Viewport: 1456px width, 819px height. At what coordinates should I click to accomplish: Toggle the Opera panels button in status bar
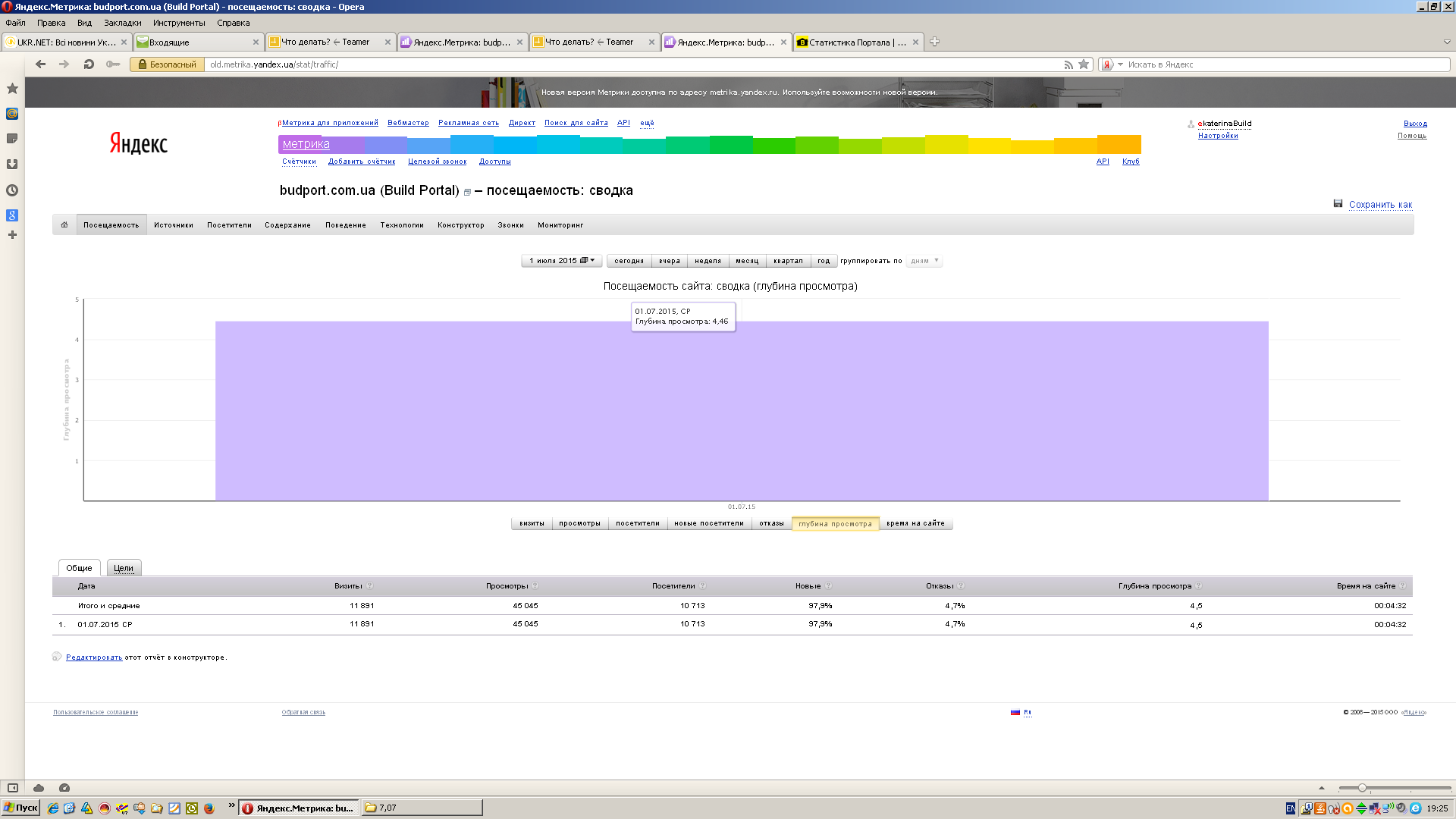point(13,788)
